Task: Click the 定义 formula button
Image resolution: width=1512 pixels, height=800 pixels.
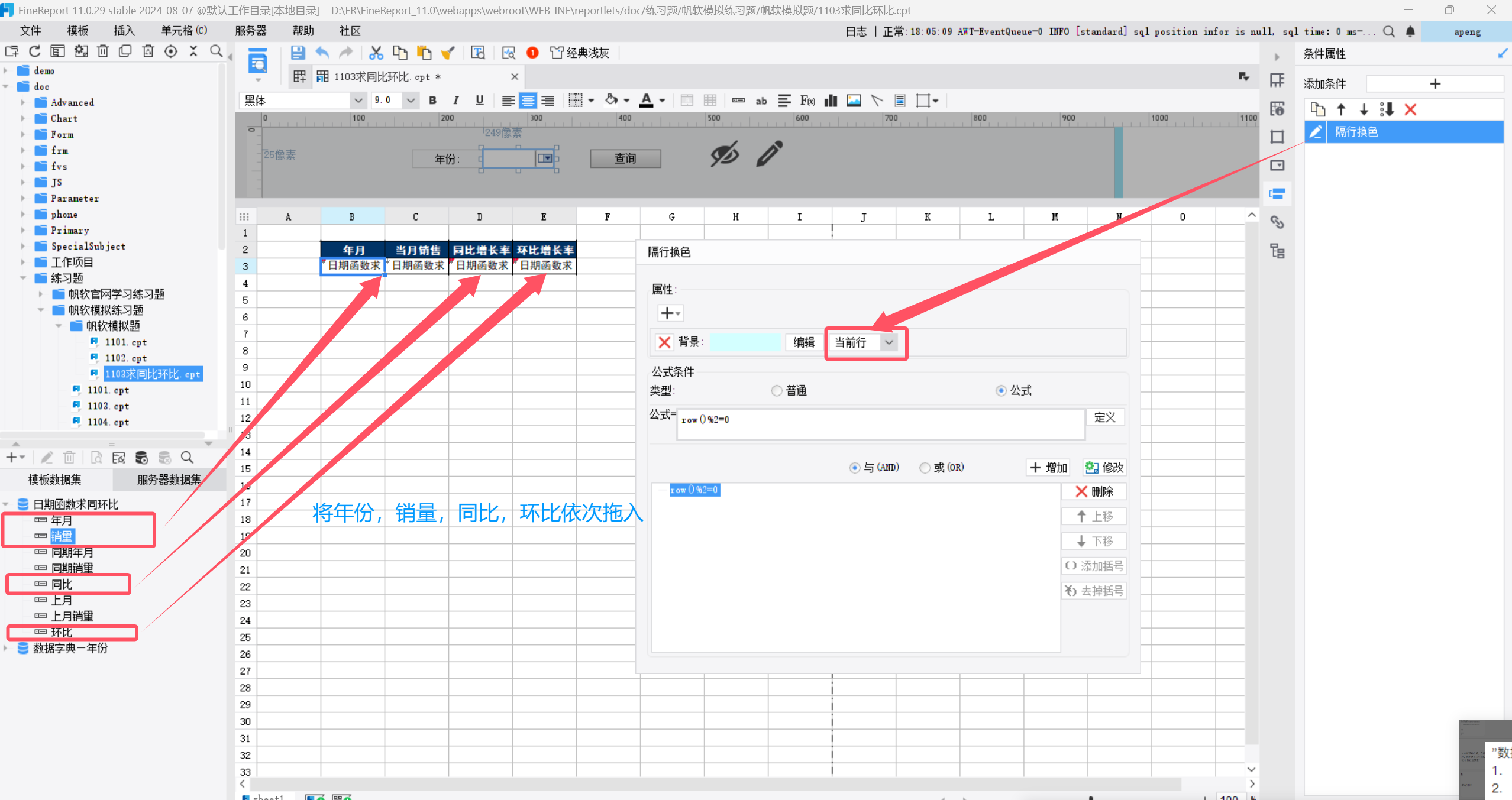Action: 1104,417
